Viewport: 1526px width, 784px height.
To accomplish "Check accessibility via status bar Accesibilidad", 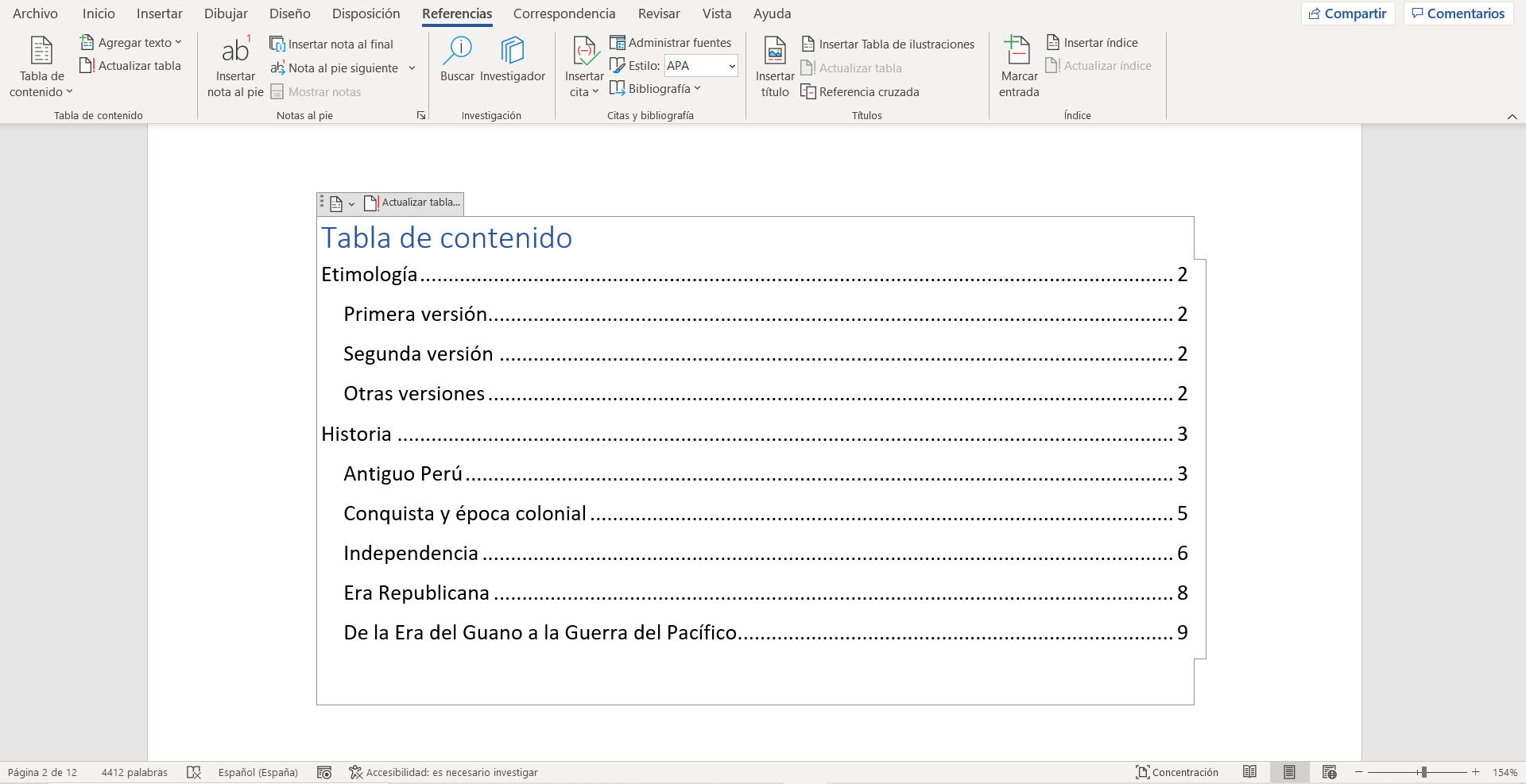I will pos(445,771).
